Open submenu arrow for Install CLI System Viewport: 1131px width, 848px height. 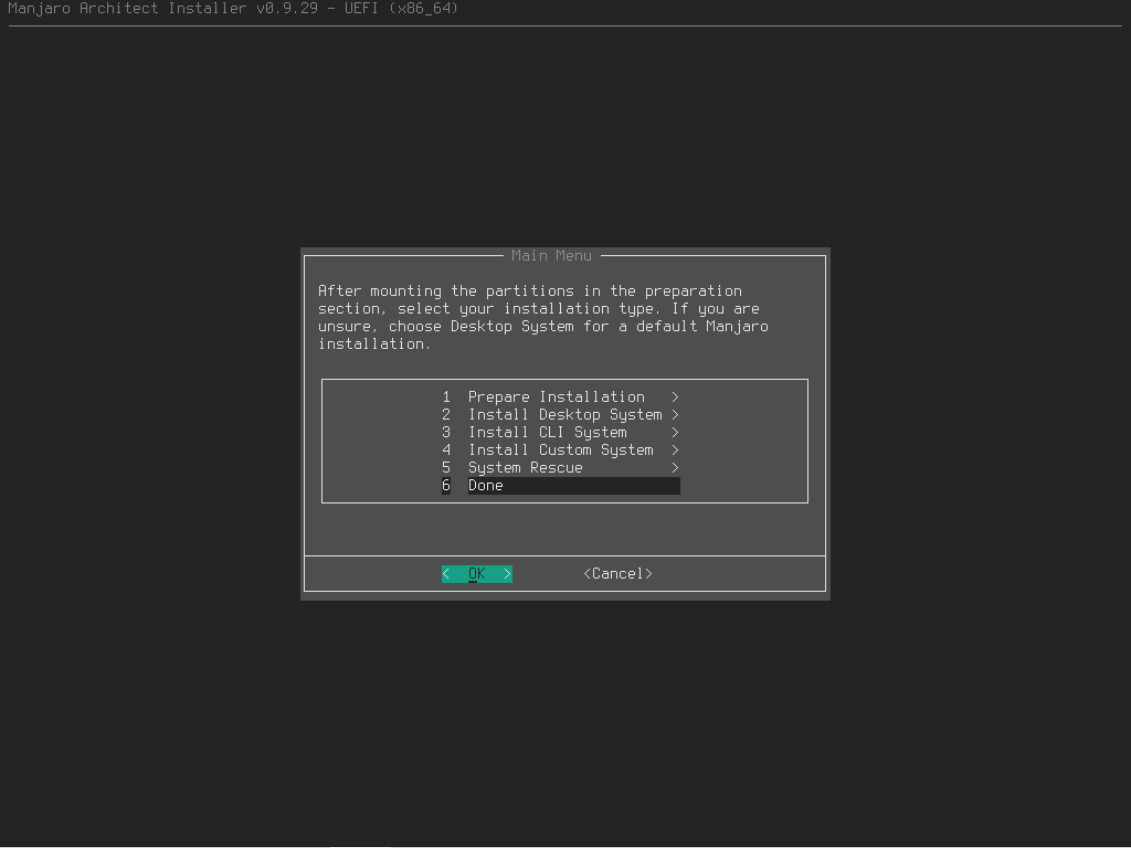(676, 433)
